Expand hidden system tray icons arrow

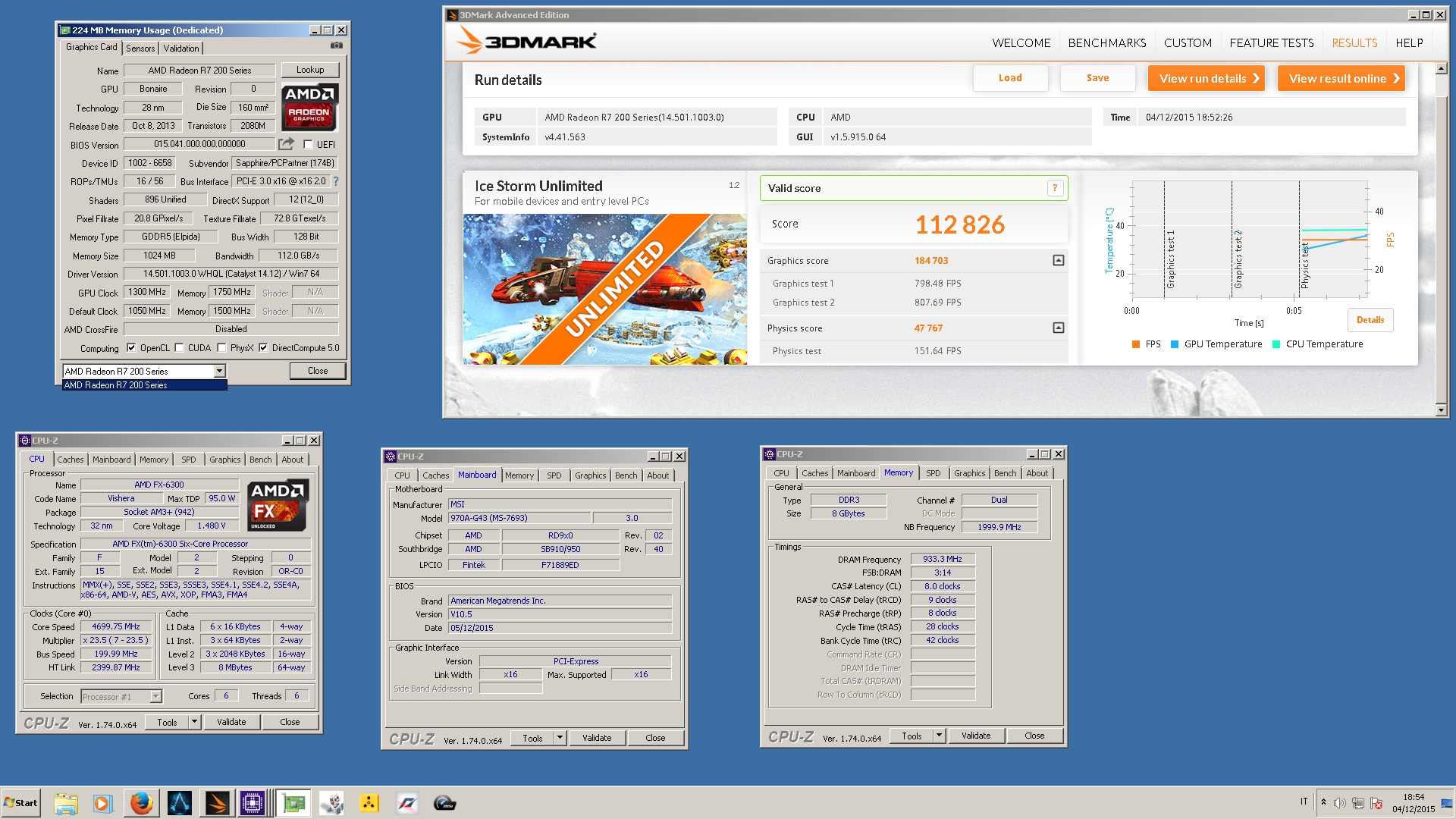1323,802
